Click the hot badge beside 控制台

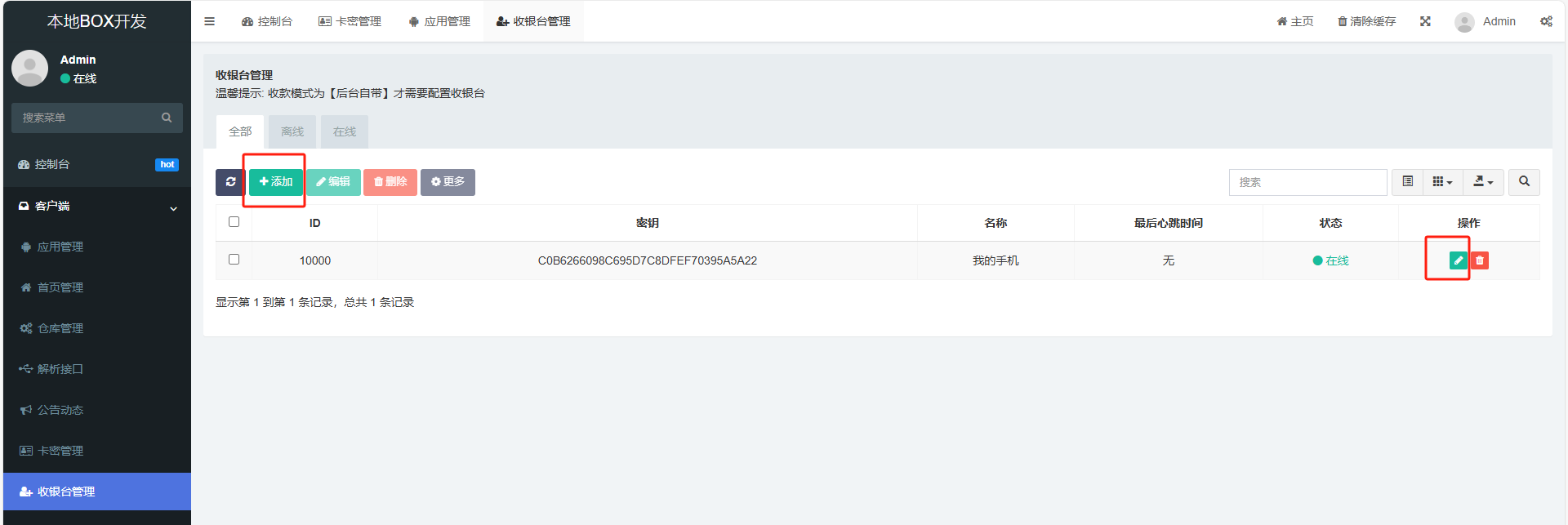click(167, 164)
